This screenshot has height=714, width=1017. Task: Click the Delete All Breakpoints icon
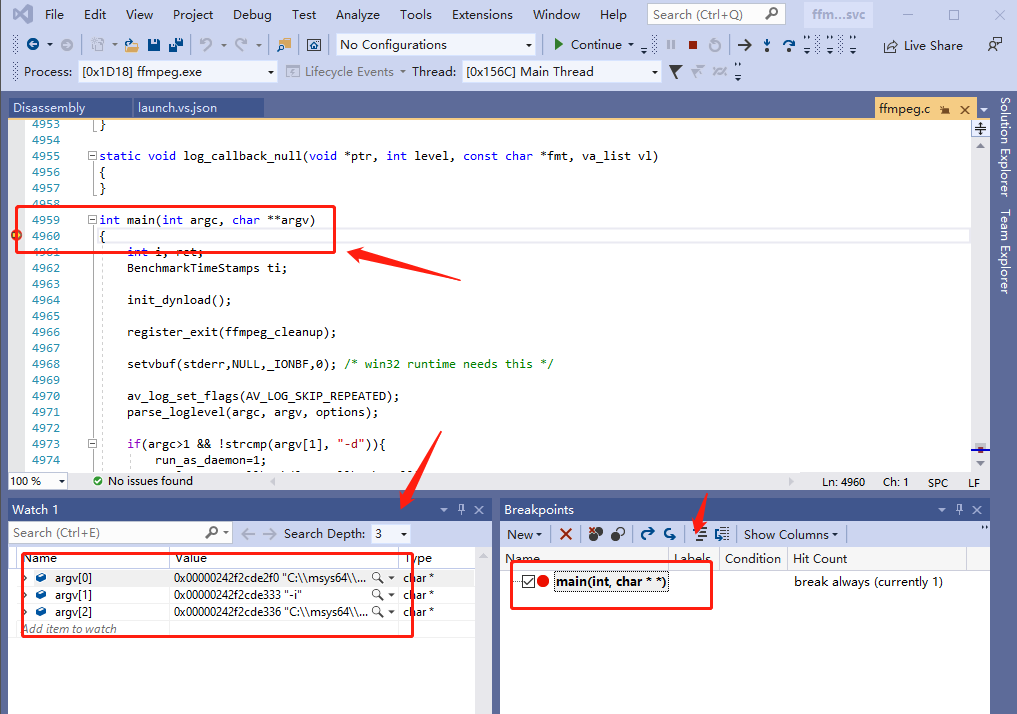(x=595, y=534)
